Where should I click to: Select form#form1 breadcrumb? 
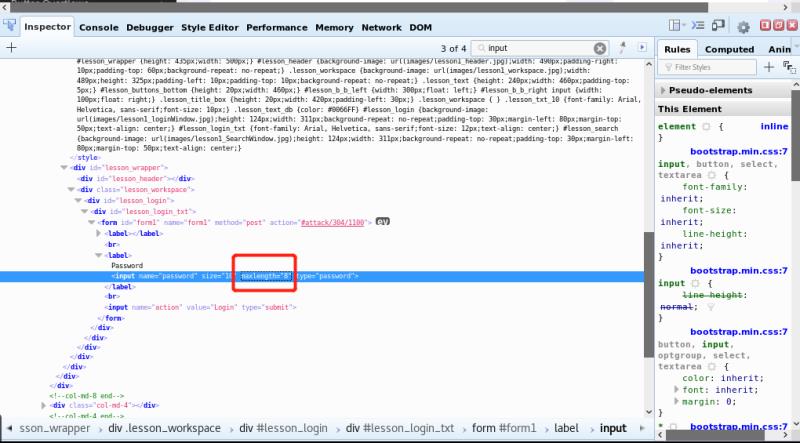[x=504, y=428]
